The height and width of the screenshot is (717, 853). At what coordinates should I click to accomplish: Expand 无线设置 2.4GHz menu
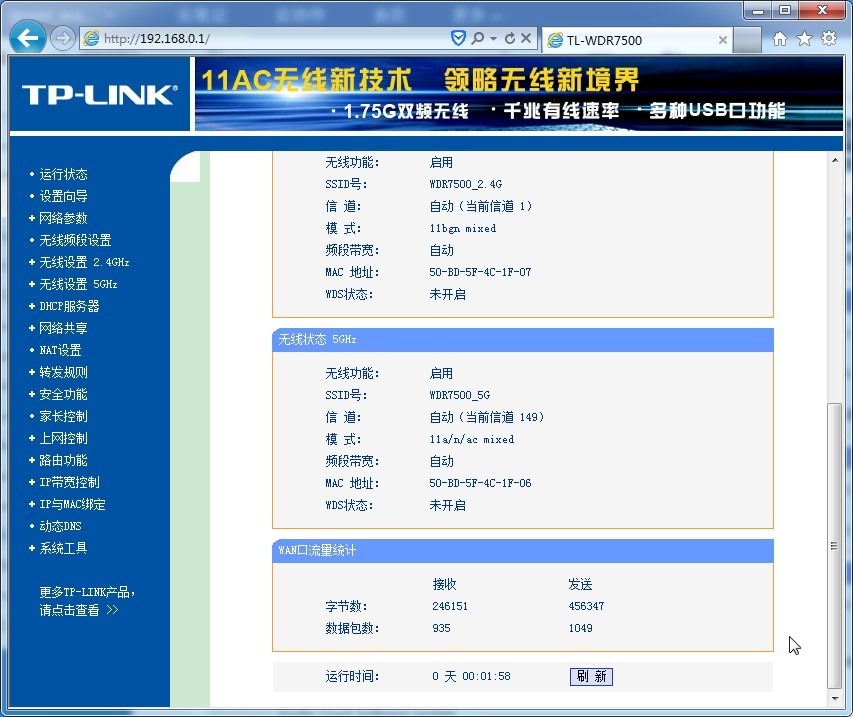click(x=84, y=262)
